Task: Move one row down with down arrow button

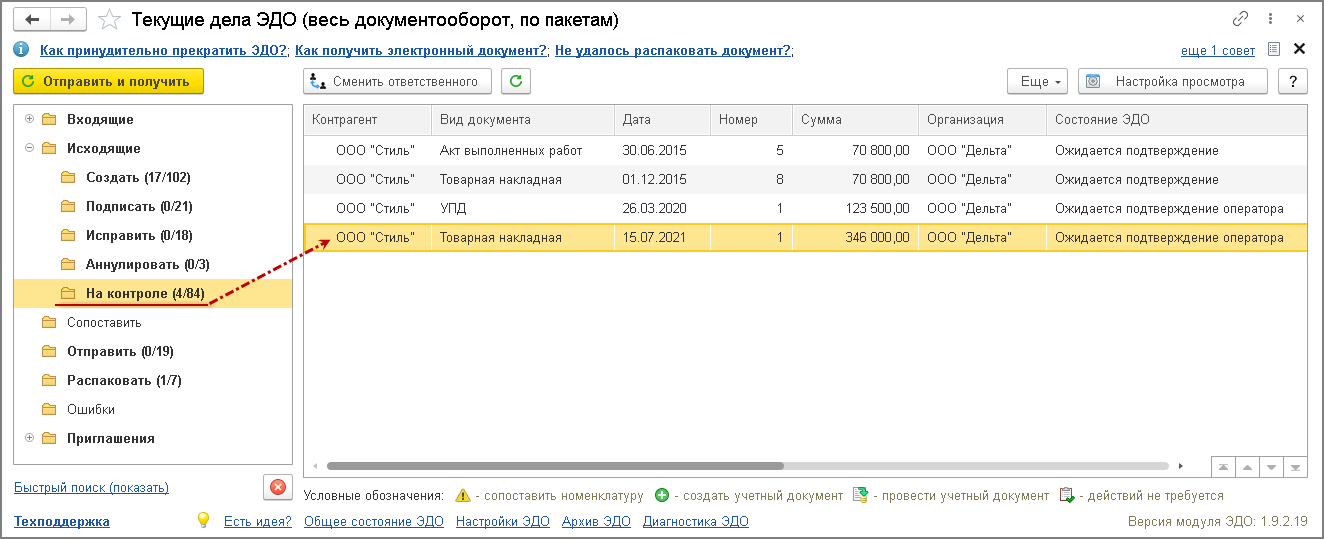Action: [x=1271, y=467]
